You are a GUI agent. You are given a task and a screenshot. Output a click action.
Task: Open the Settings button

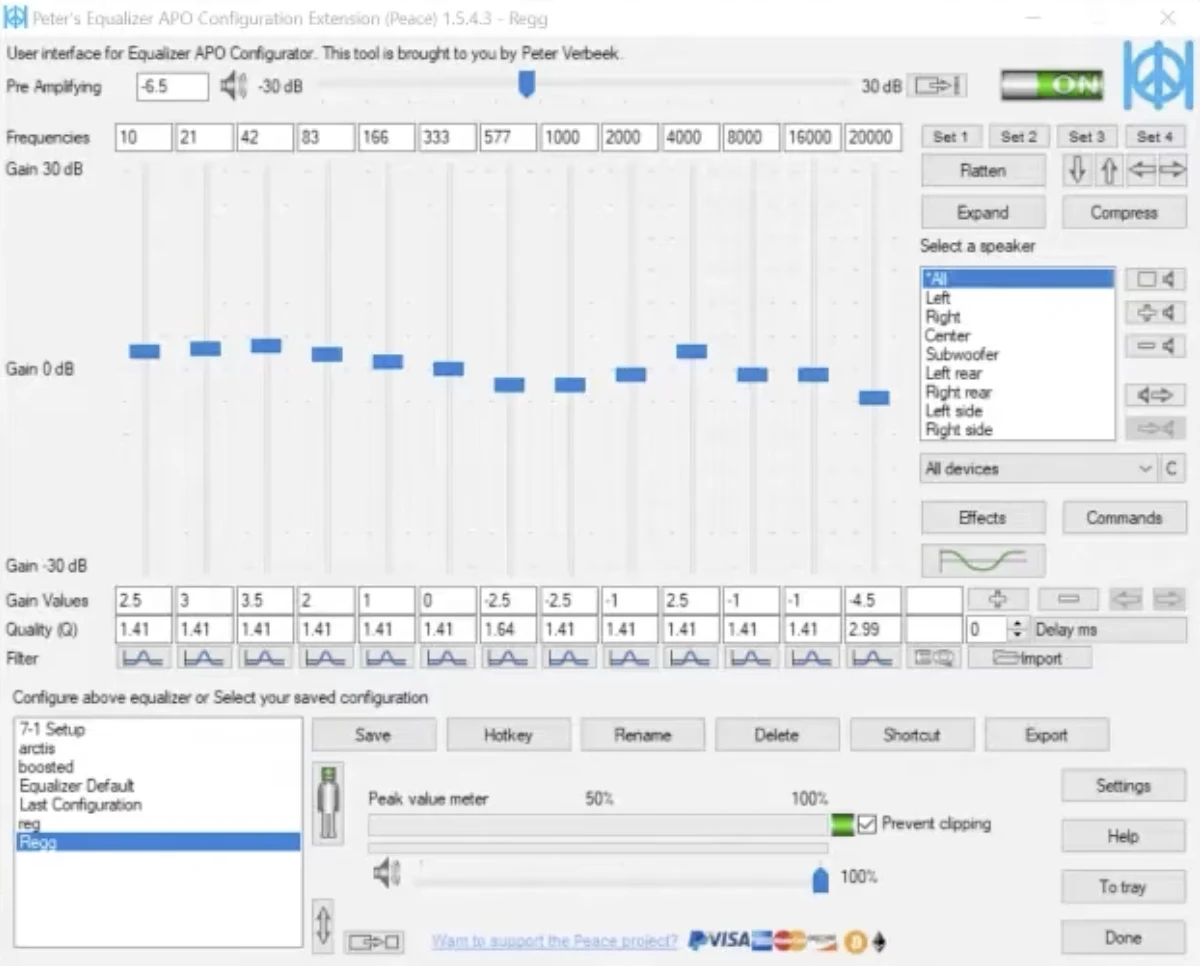(1123, 786)
